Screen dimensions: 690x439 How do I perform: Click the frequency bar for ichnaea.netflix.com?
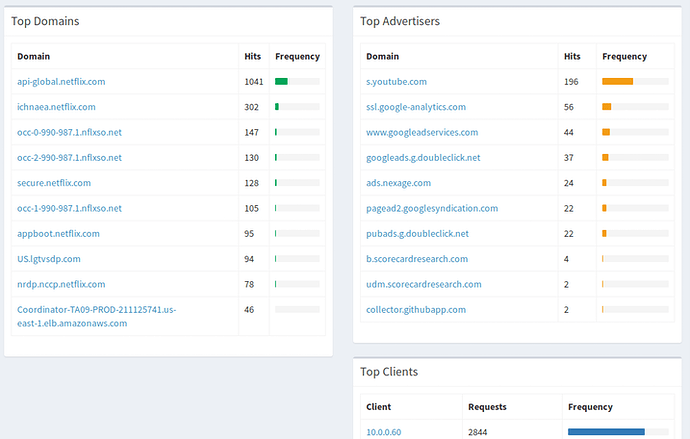[277, 106]
